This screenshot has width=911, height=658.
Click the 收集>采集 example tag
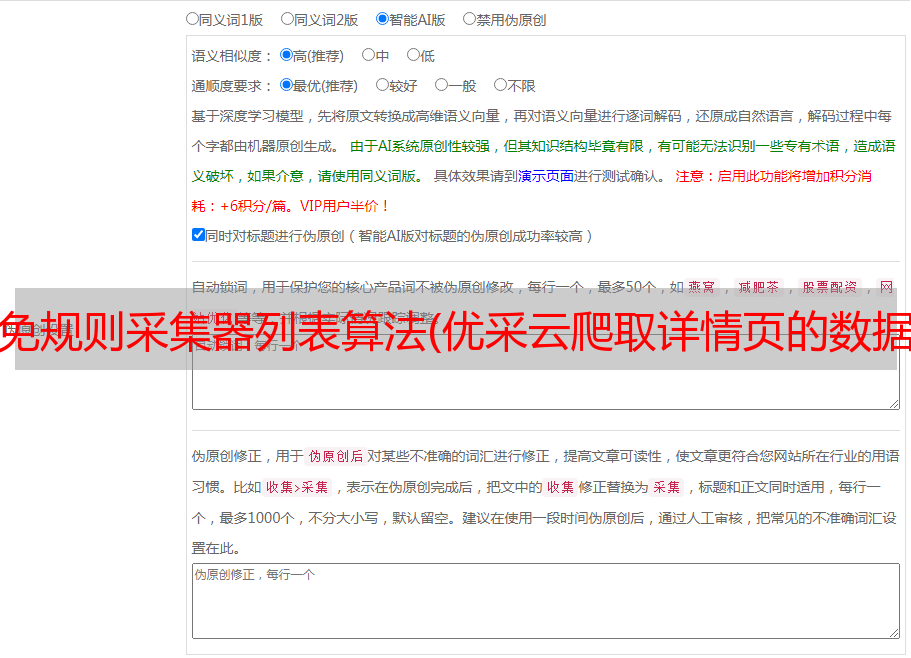[x=297, y=487]
